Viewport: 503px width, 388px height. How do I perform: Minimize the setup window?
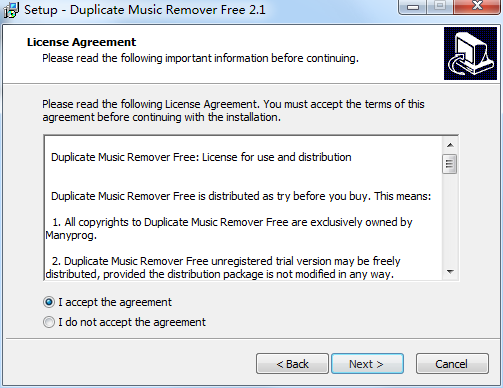pyautogui.click(x=413, y=7)
